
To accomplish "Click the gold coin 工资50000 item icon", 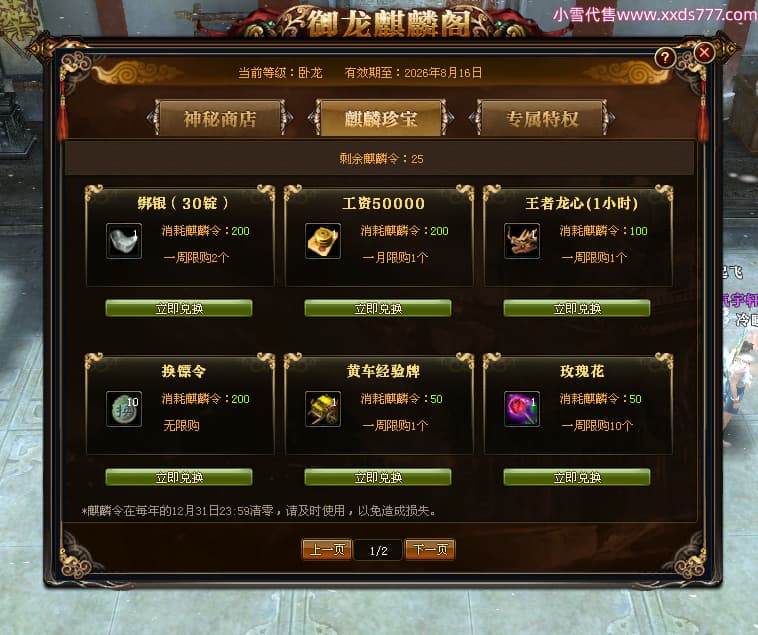I will (323, 241).
